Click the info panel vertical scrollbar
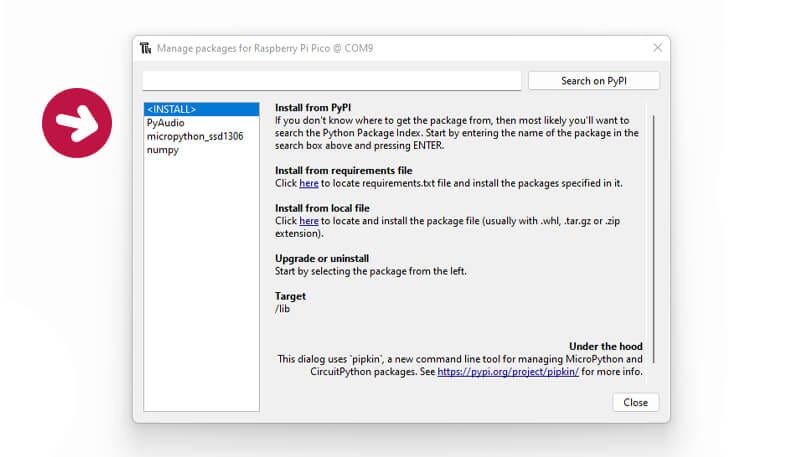This screenshot has width=800, height=457. point(654,239)
